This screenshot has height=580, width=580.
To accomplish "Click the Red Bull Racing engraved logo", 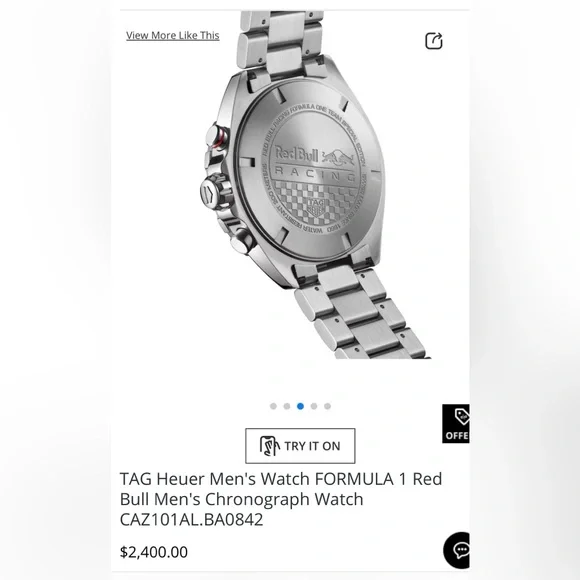I will click(314, 163).
